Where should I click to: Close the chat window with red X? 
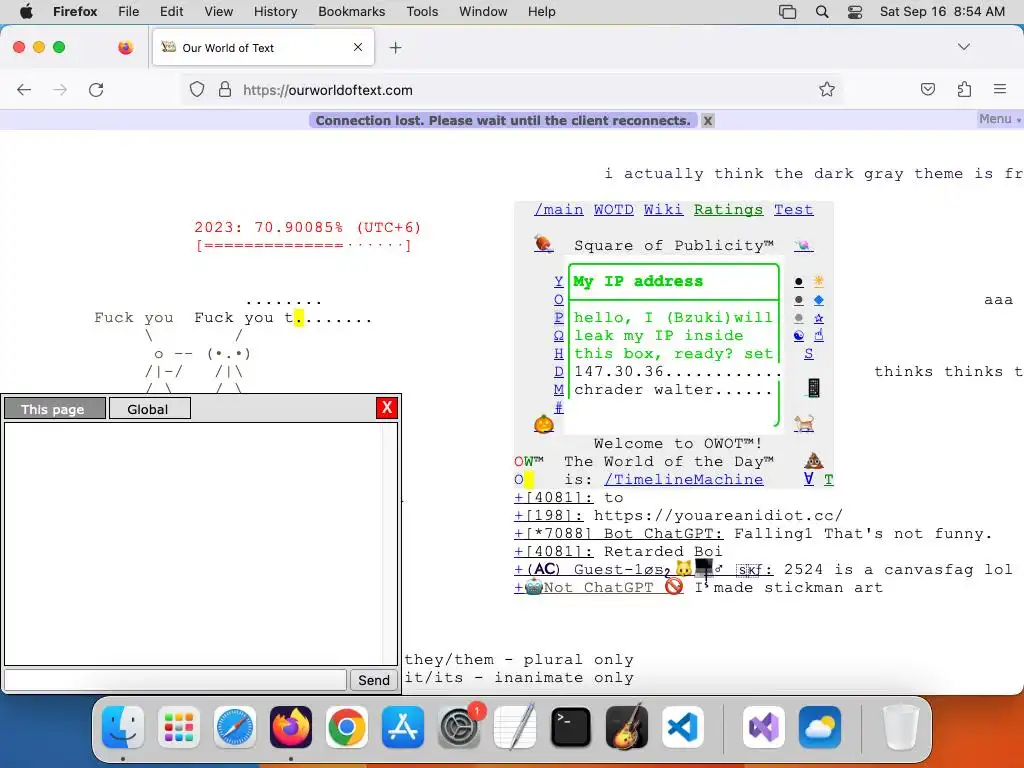pos(387,408)
